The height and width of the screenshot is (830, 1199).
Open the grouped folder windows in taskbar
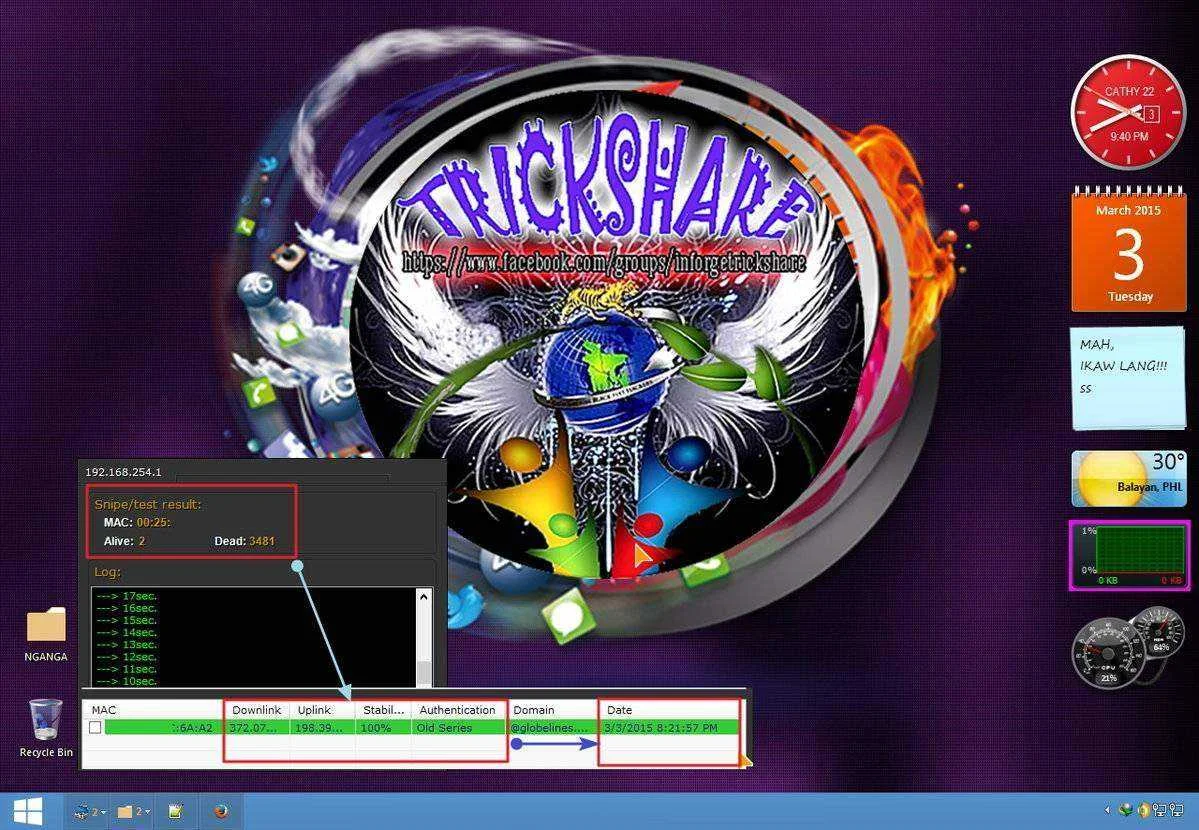tap(133, 811)
